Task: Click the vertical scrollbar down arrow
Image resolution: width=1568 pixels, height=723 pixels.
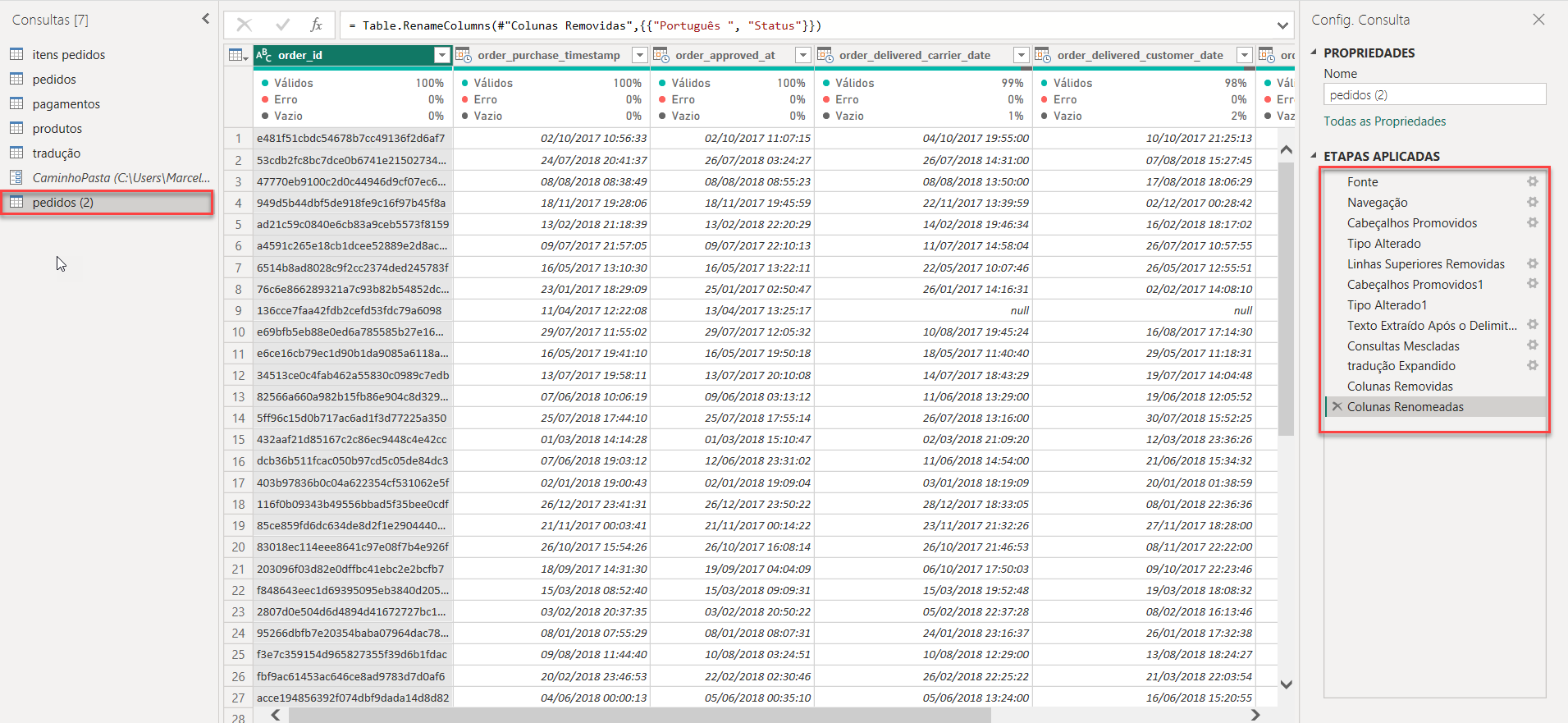Action: tap(1286, 684)
